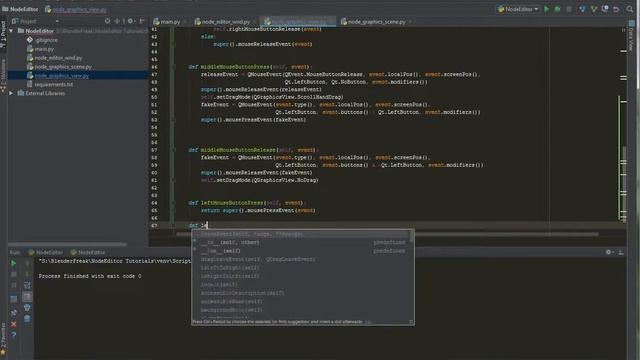
Task: Click the Run panel hide/minimize icon
Action: (x=621, y=252)
